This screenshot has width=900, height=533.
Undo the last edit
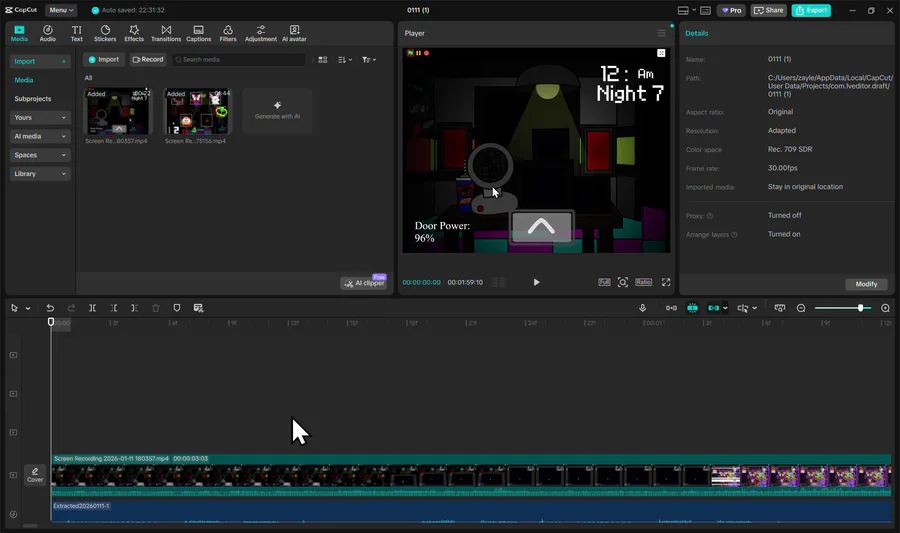(50, 308)
